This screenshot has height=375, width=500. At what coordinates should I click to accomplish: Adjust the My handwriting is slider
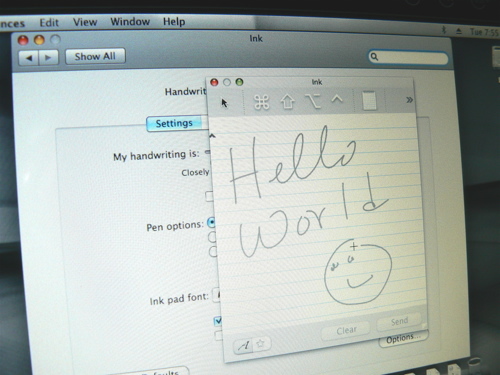[x=208, y=152]
